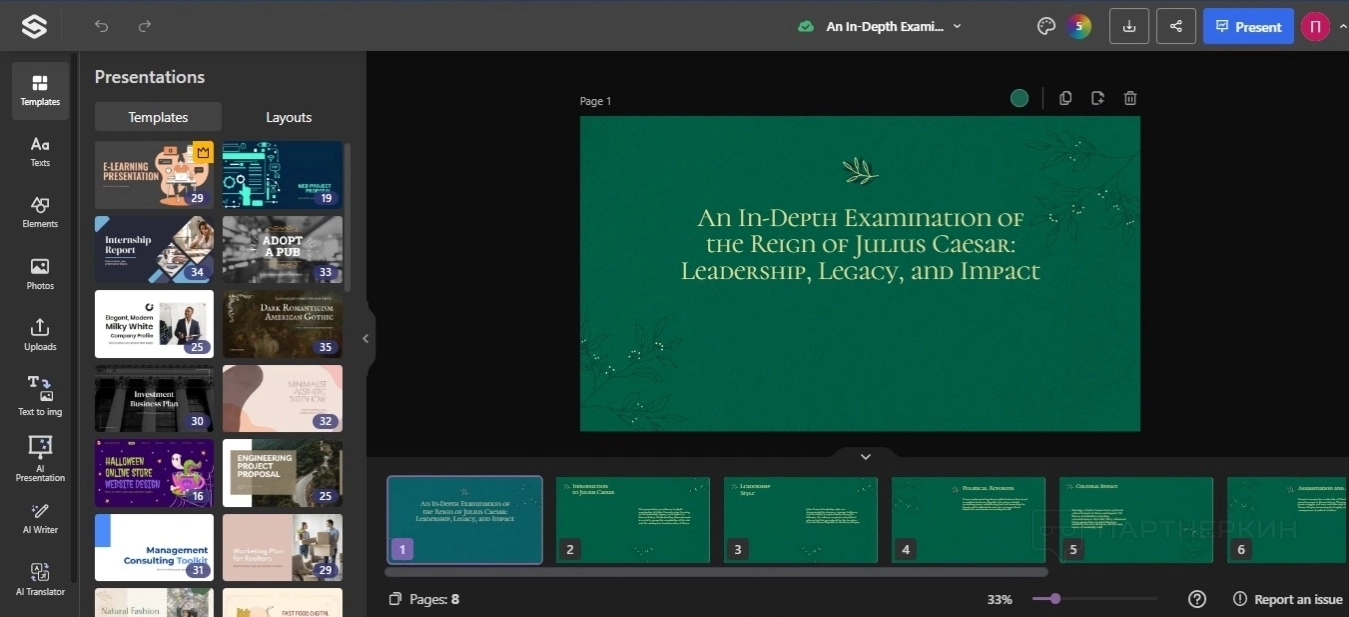Open the AI Writer sidebar tool
Viewport: 1349px width, 617px height.
40,518
